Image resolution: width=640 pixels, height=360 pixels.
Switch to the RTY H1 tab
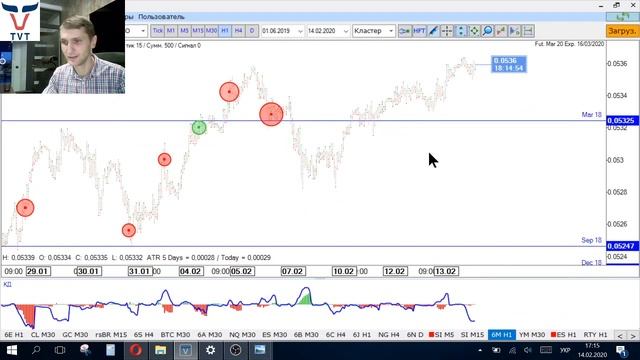pos(595,335)
